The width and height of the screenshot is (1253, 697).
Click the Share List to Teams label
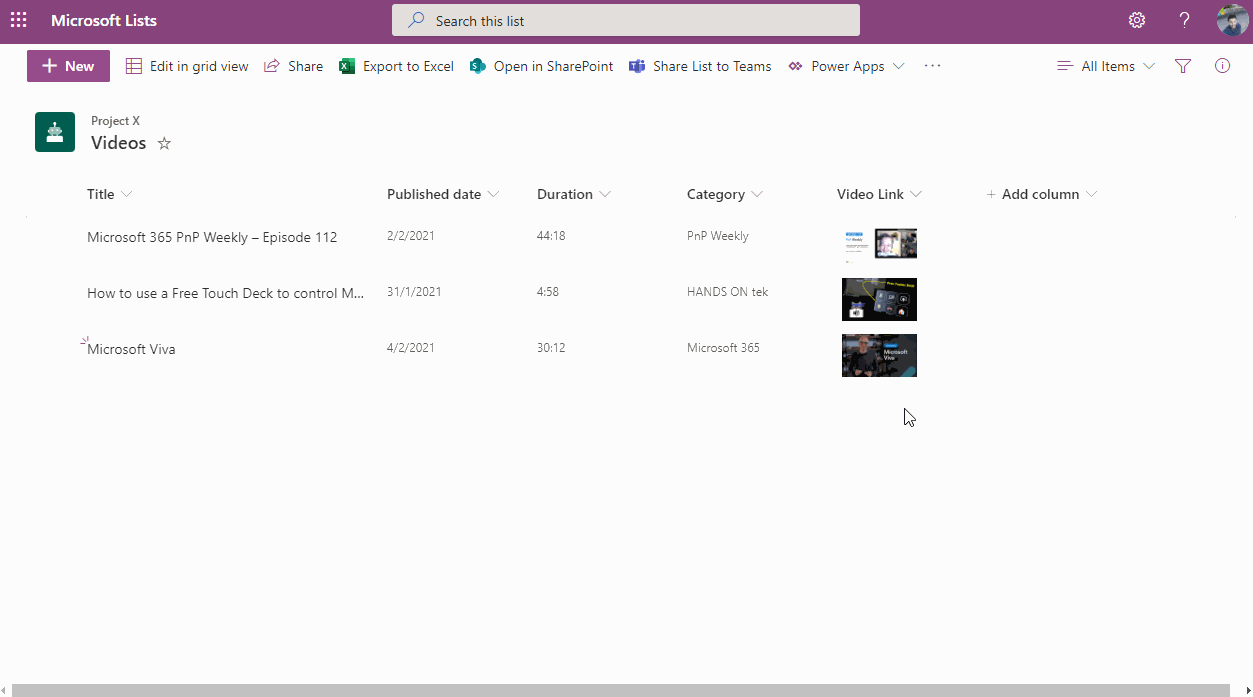point(712,66)
